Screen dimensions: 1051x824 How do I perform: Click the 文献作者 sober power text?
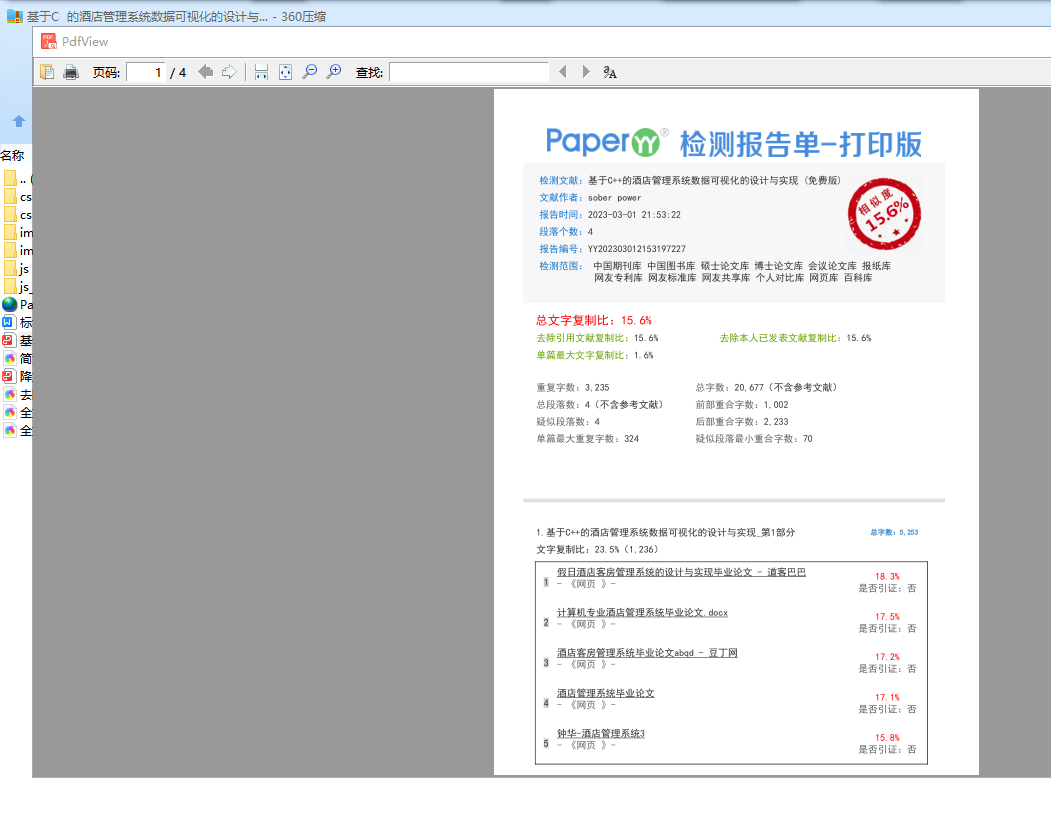click(x=591, y=198)
